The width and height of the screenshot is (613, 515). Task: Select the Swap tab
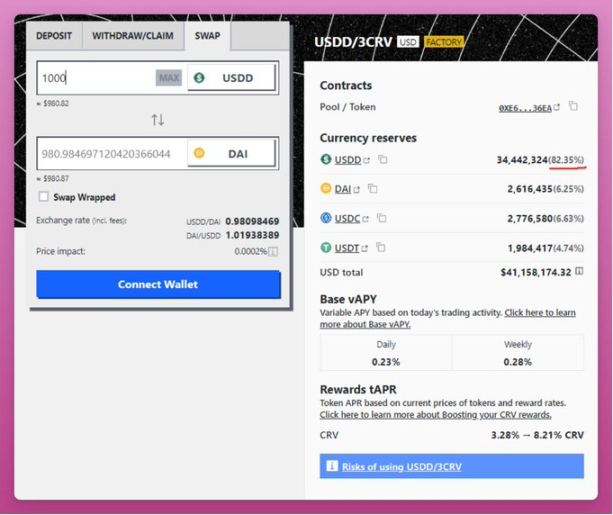[207, 36]
